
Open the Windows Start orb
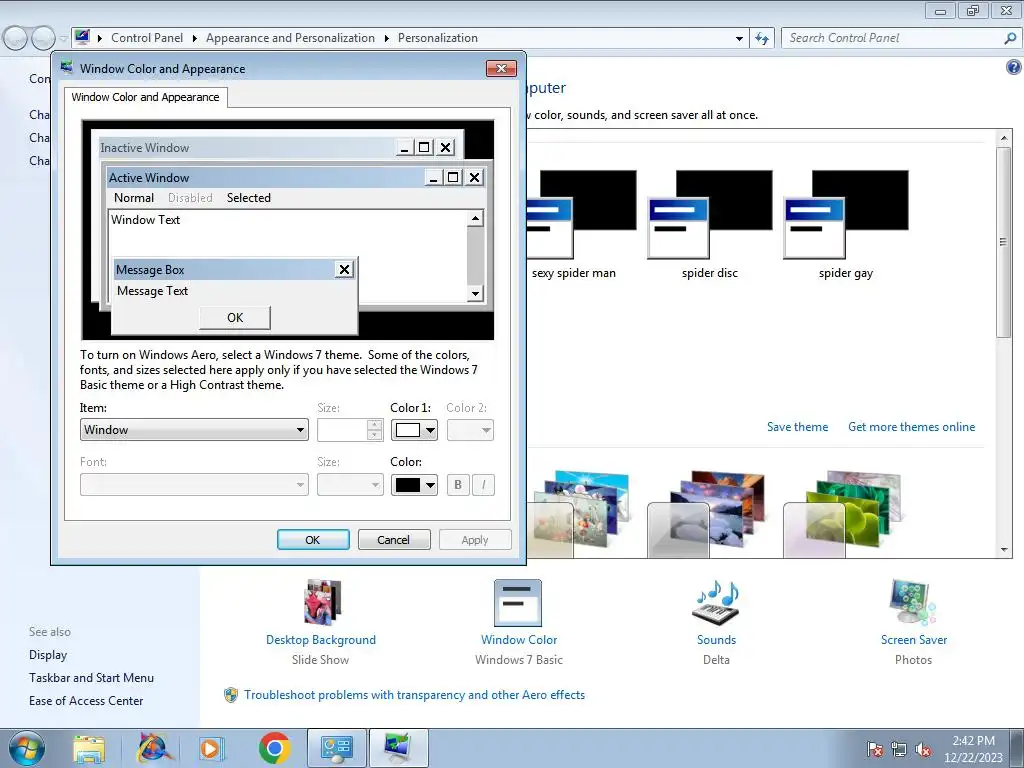pos(27,748)
